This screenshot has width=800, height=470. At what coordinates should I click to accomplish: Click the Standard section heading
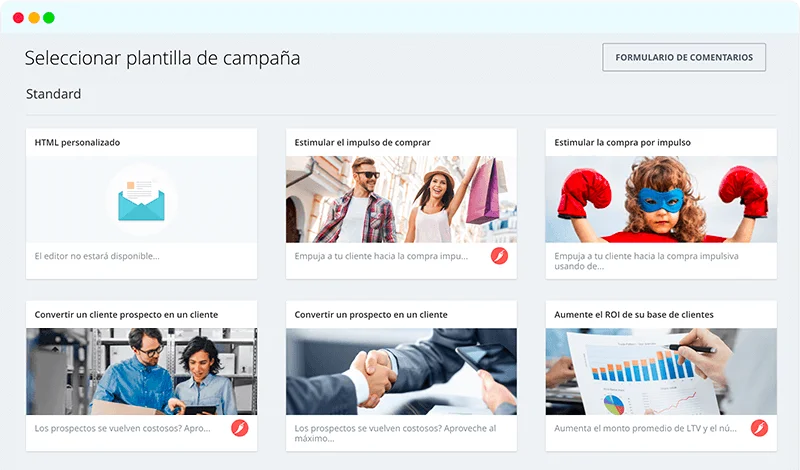[54, 94]
